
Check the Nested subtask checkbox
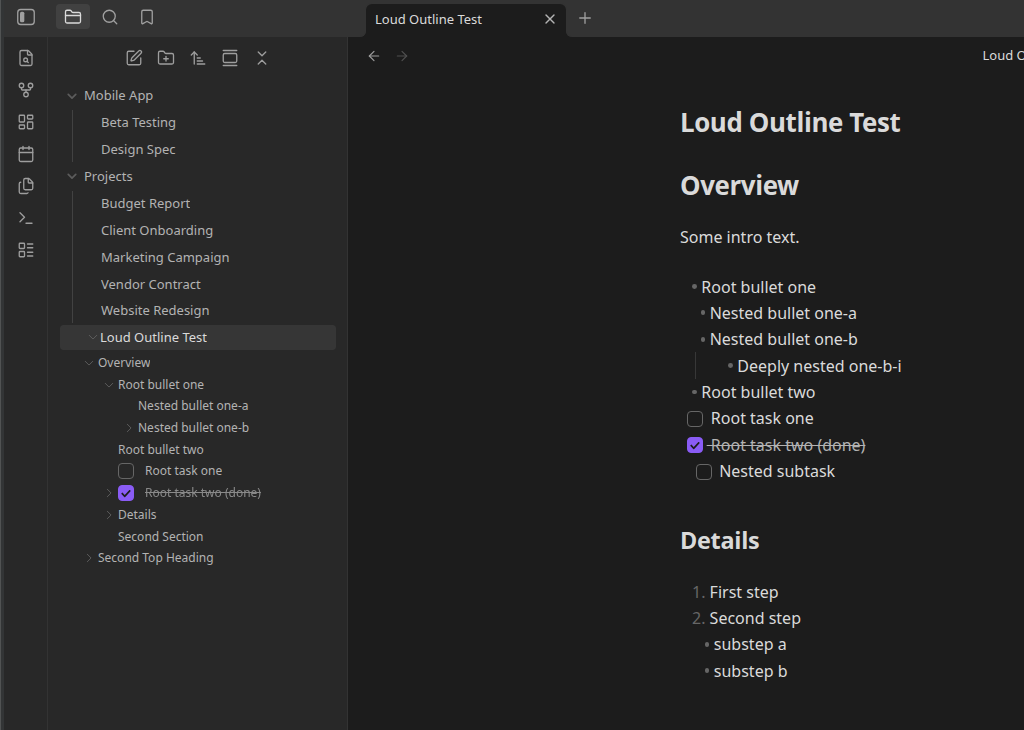[x=704, y=471]
